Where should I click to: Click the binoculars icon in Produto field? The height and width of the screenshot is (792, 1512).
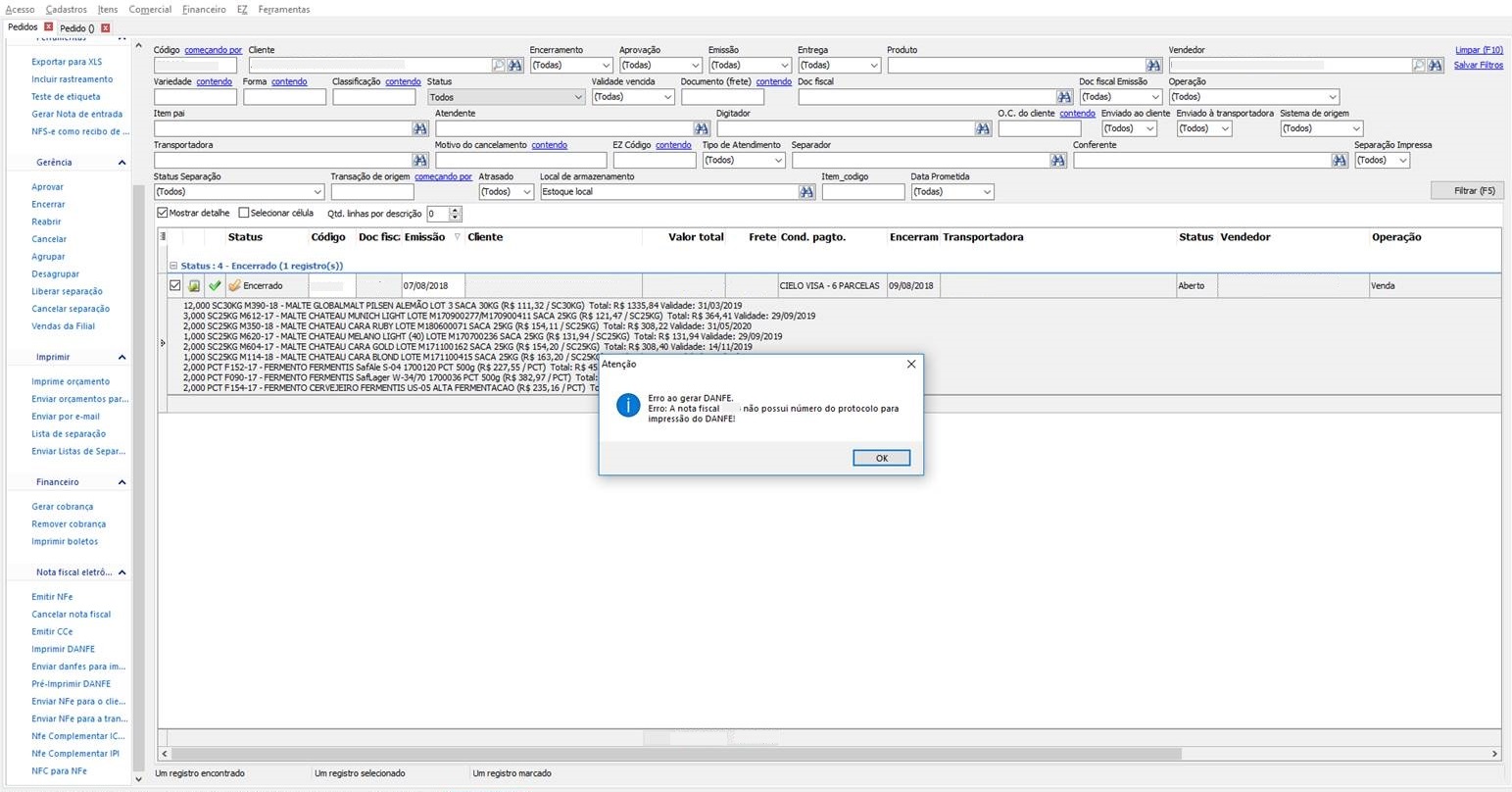[1153, 66]
